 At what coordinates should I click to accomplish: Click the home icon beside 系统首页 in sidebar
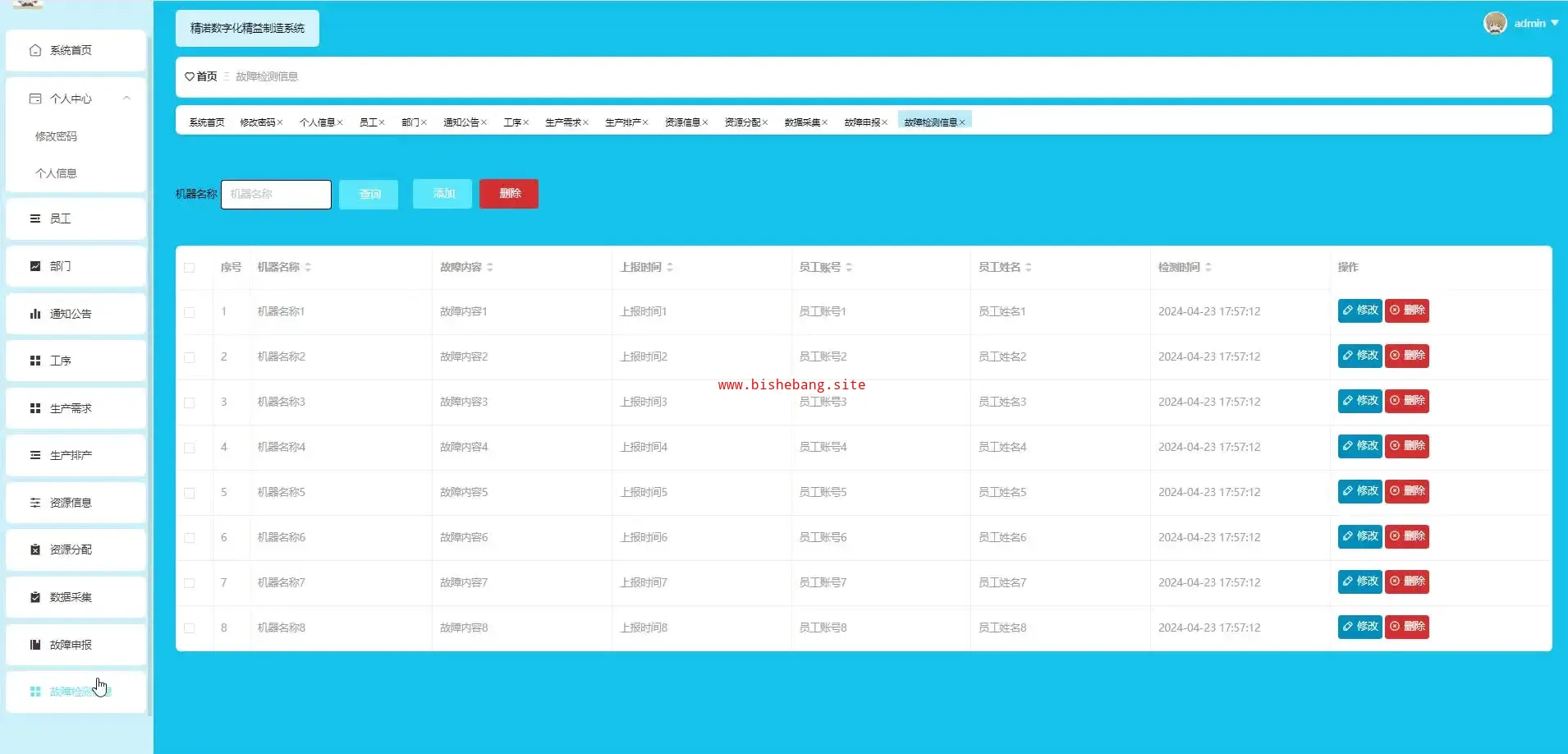pos(35,50)
